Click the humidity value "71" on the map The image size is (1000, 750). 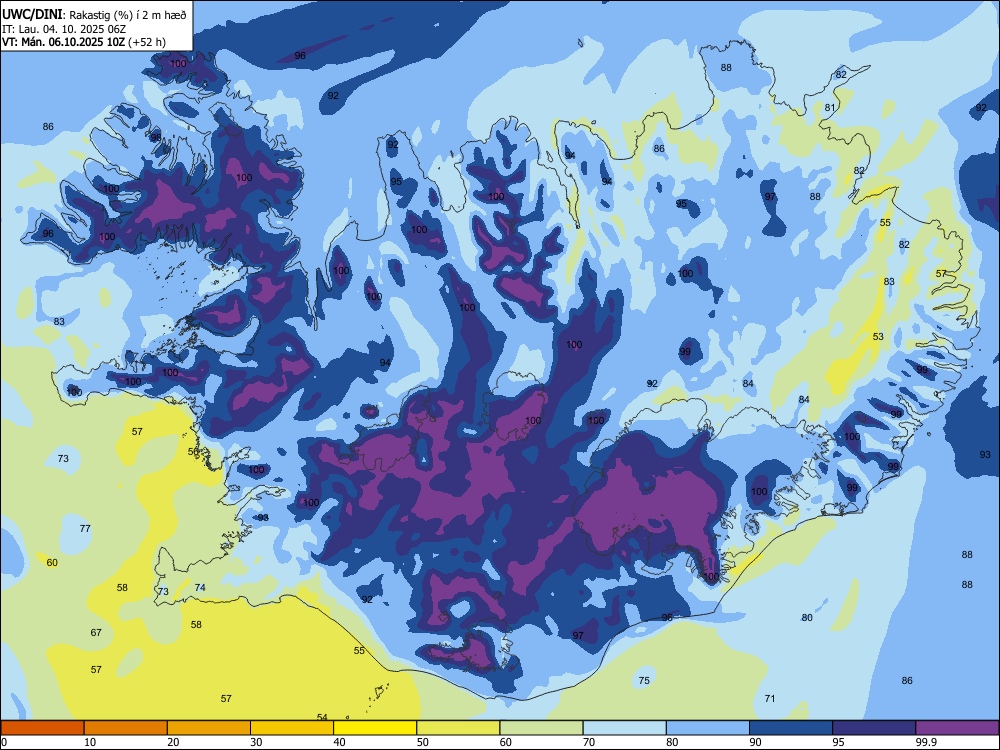(770, 698)
